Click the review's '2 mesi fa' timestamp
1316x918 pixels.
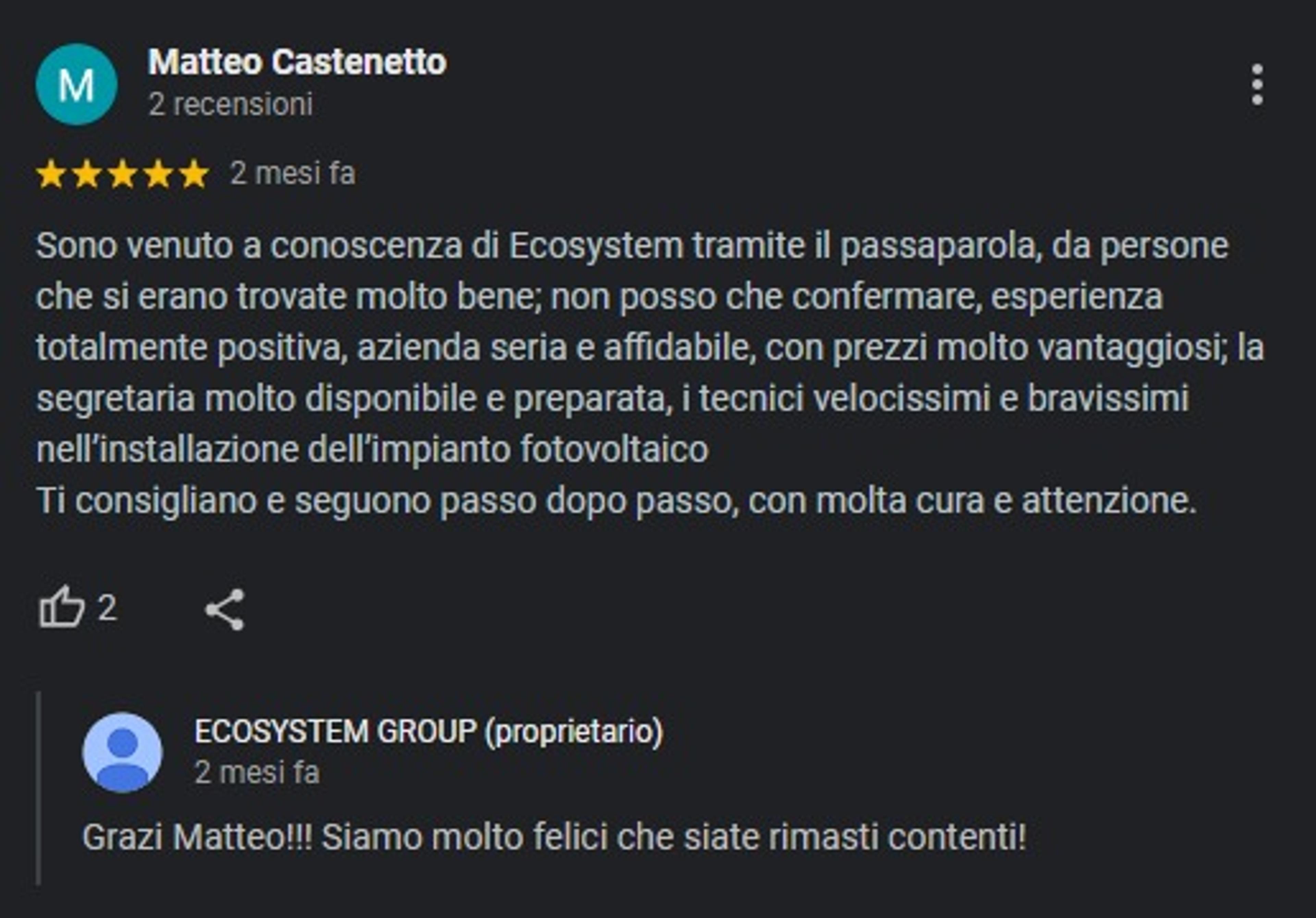tap(292, 174)
